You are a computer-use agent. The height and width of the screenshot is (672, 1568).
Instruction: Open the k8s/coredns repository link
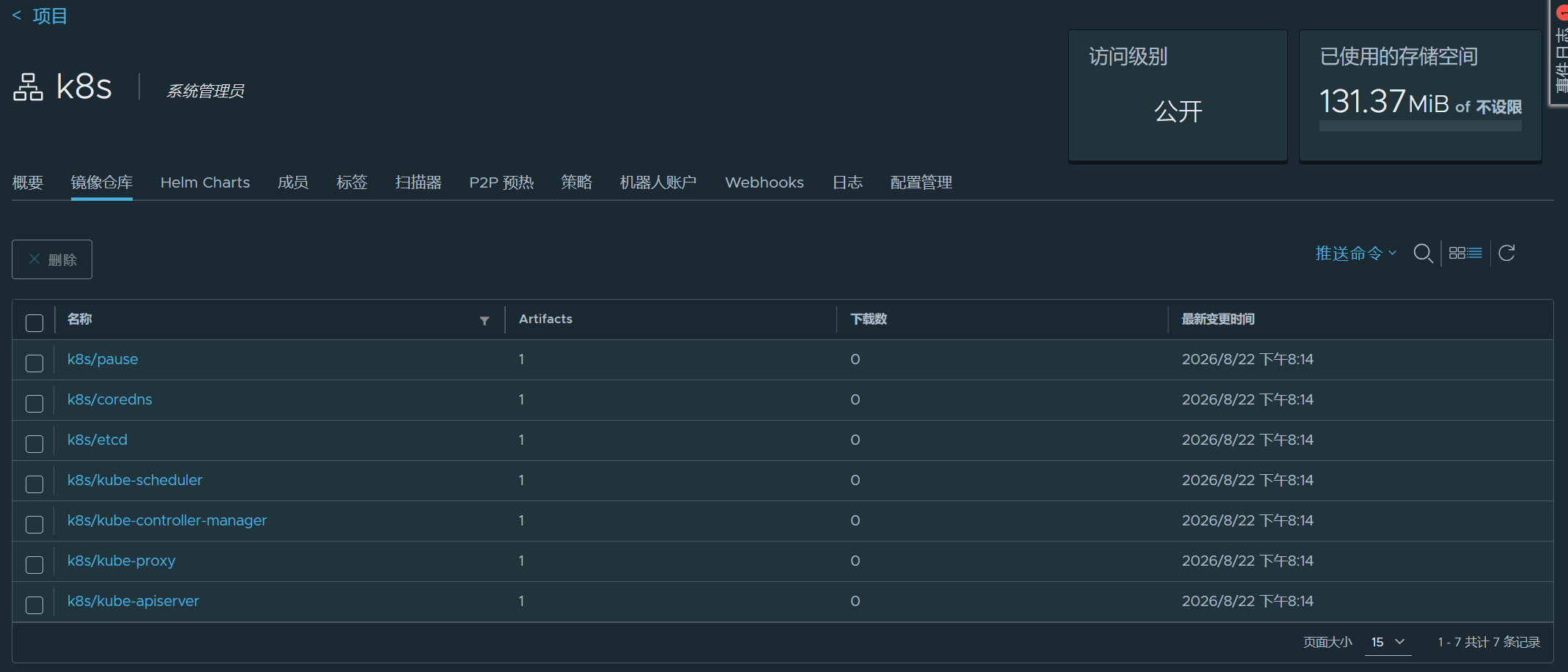[110, 399]
